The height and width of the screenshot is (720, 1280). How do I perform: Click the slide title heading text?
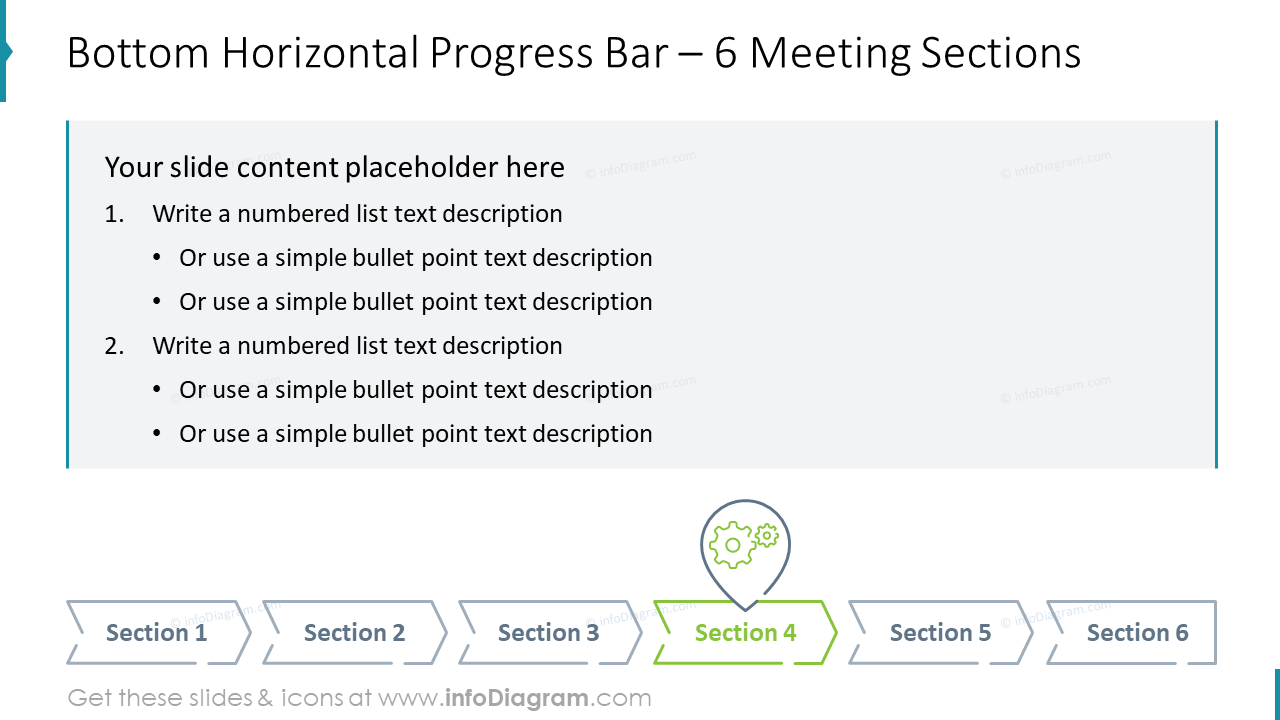(574, 53)
